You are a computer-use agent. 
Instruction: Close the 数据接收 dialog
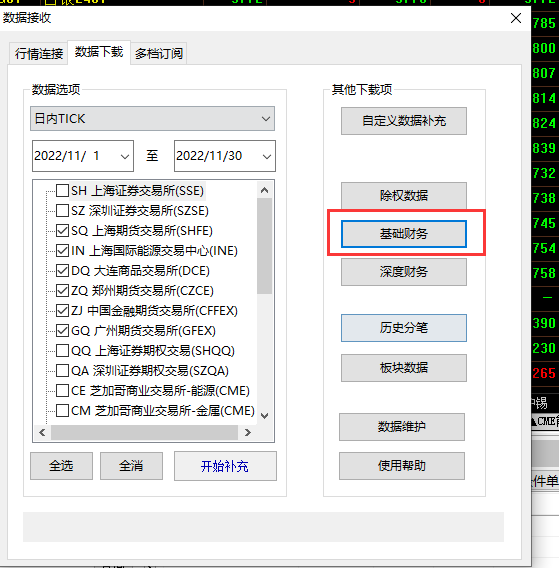(516, 18)
